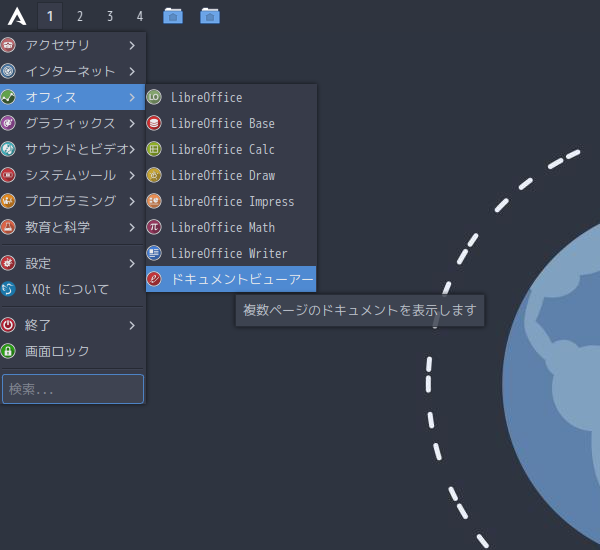The width and height of the screenshot is (600, 550).
Task: Open the プログラミング menu entry
Action: click(72, 201)
